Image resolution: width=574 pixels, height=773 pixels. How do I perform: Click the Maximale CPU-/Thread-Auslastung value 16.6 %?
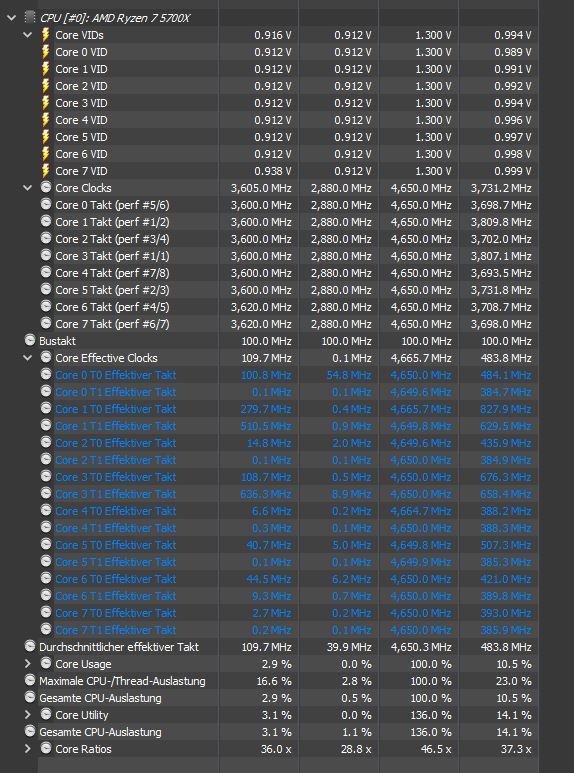274,681
